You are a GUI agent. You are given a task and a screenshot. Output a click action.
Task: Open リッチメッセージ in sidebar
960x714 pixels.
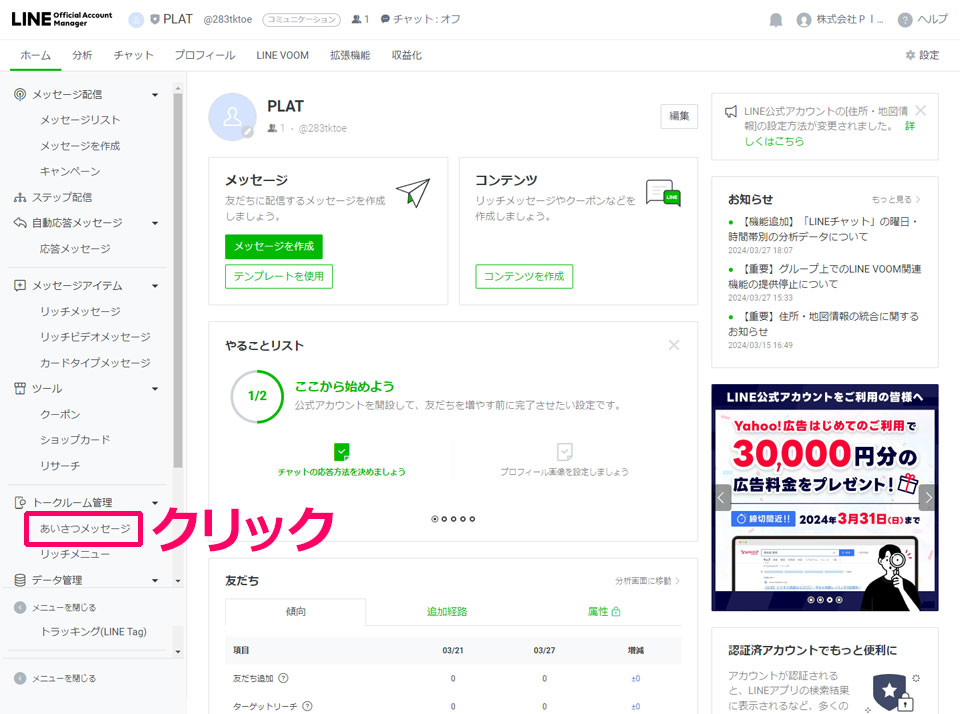tap(80, 312)
